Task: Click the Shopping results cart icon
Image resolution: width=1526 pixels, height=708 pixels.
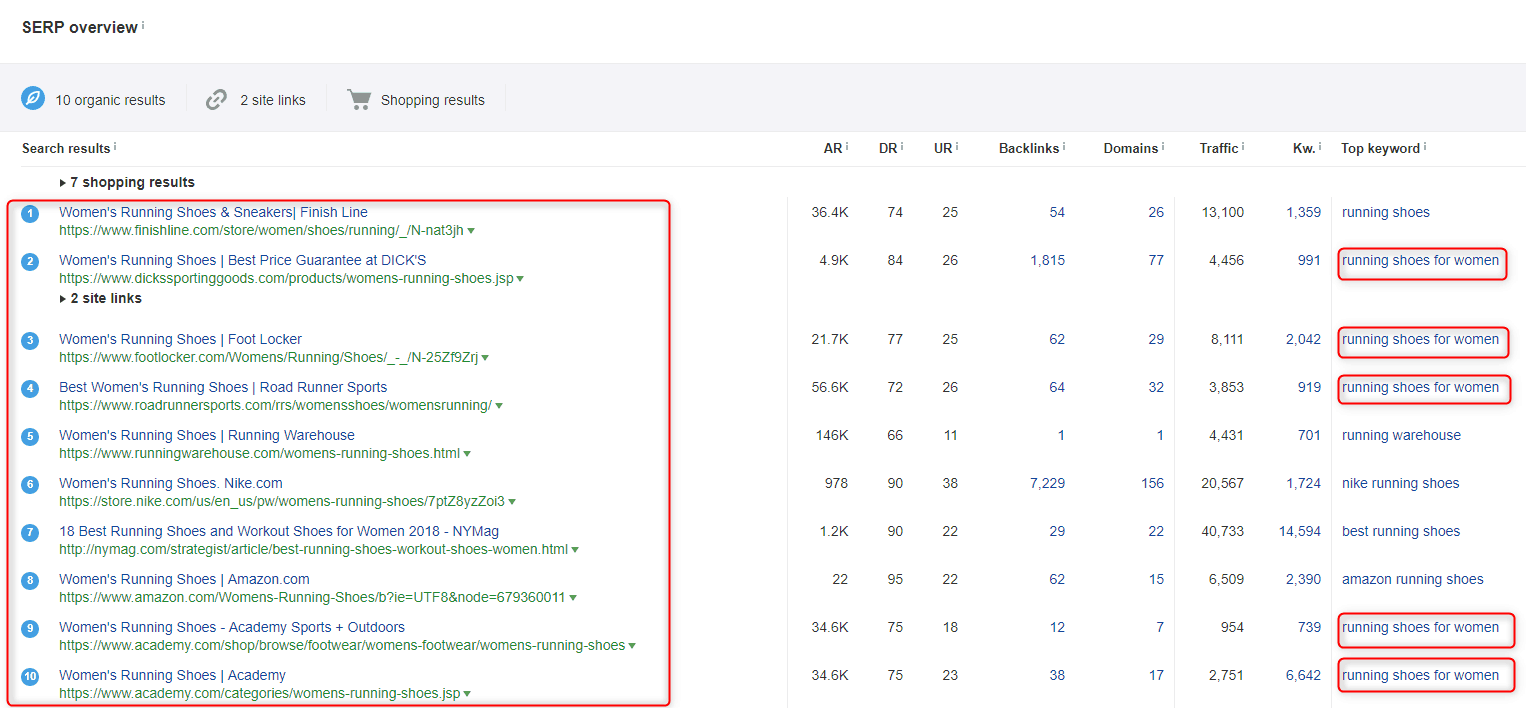Action: [359, 99]
